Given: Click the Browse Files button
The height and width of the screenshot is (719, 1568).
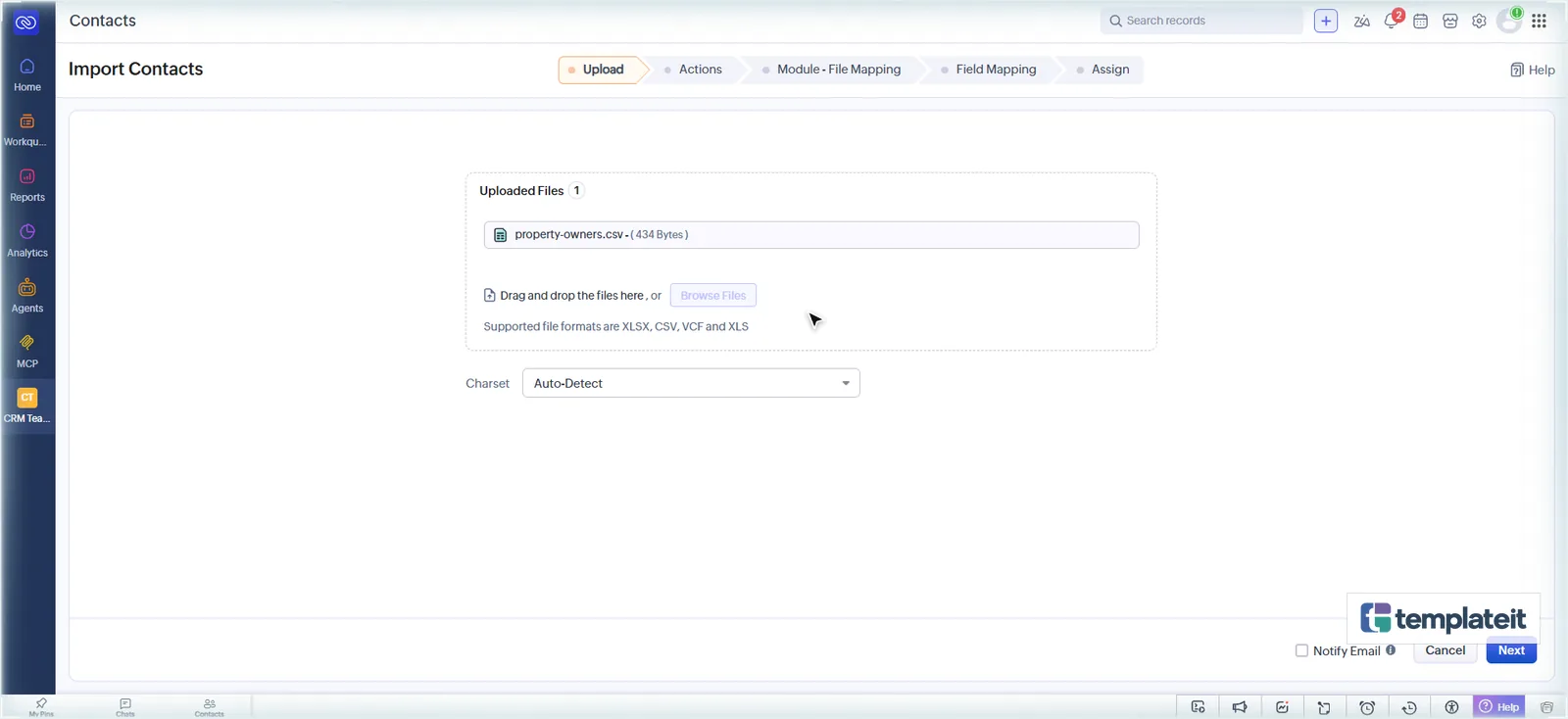Looking at the screenshot, I should point(713,295).
